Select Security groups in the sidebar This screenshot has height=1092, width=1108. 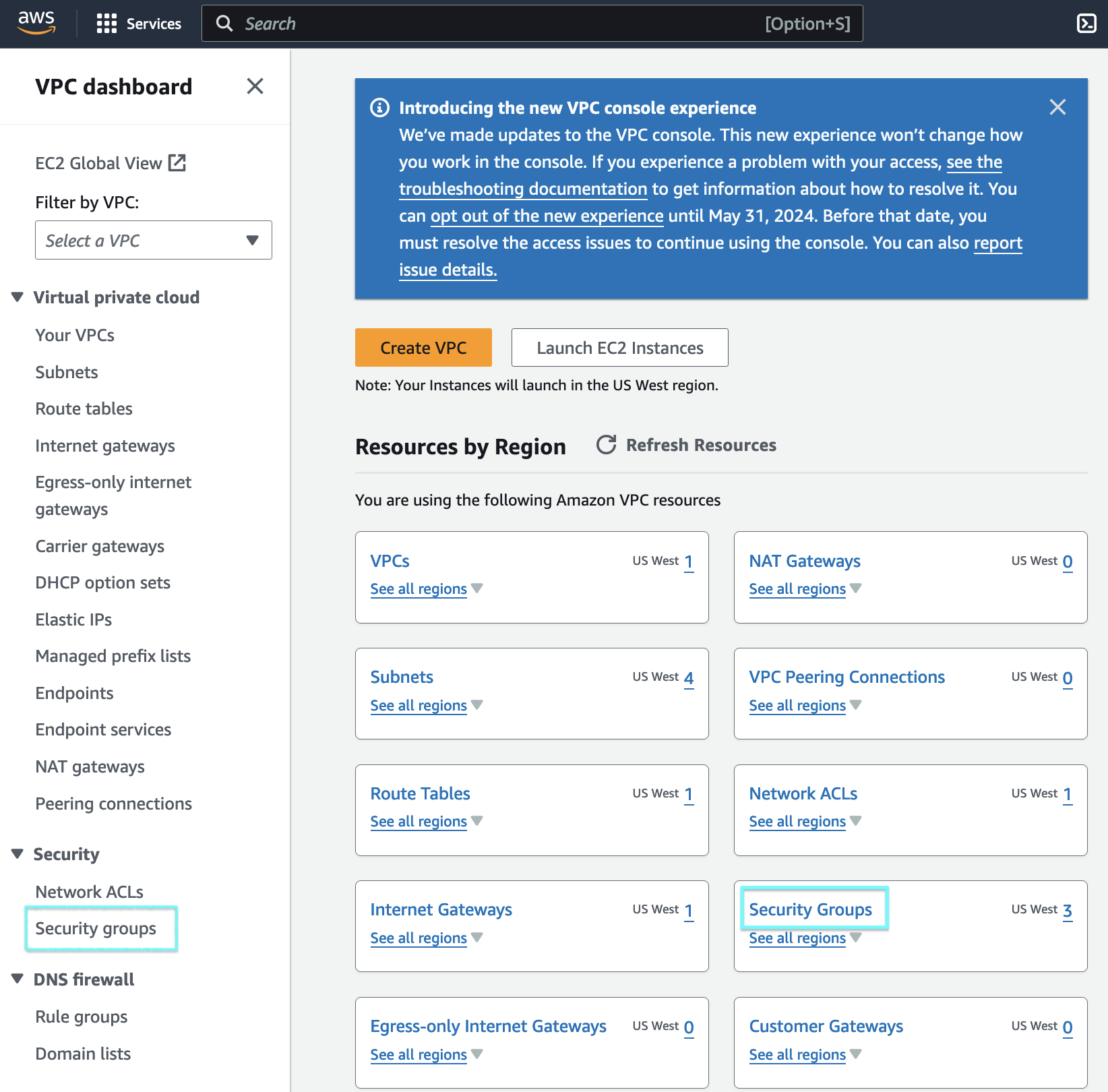coord(96,928)
